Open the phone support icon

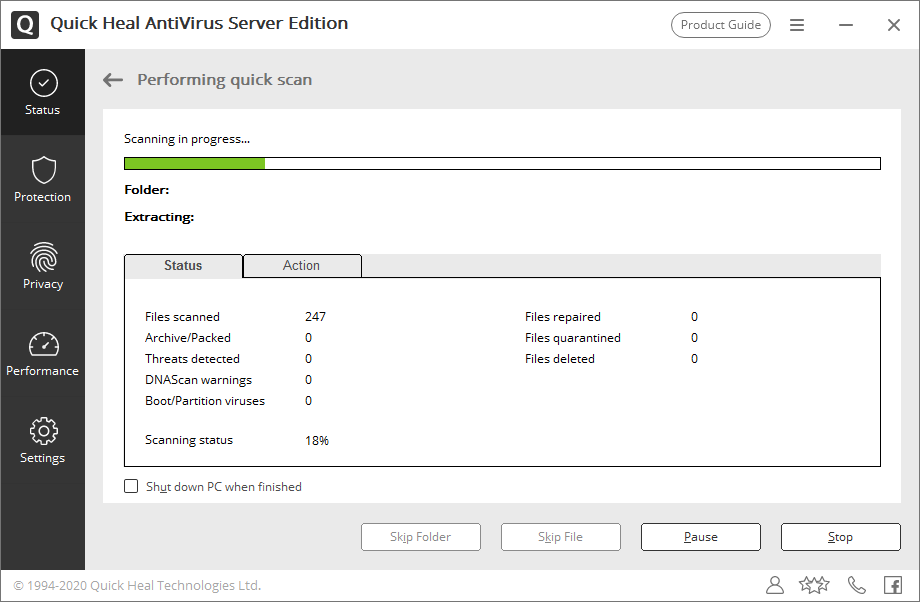point(856,585)
